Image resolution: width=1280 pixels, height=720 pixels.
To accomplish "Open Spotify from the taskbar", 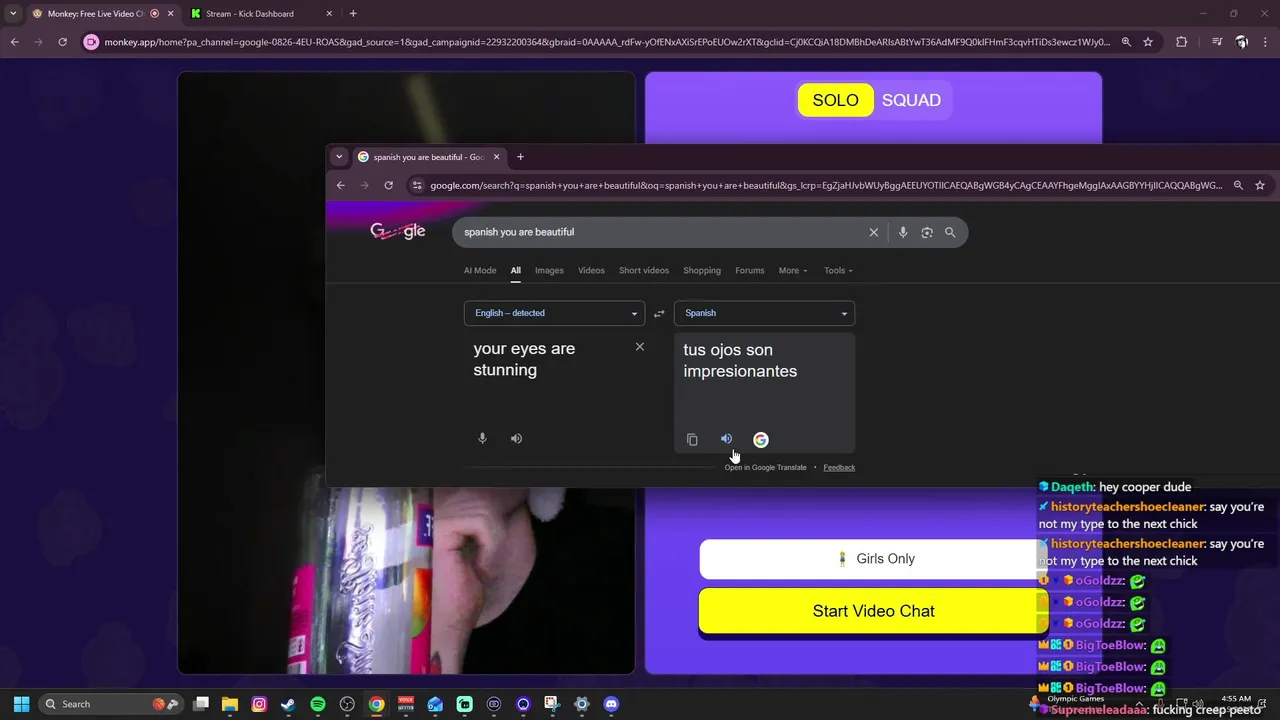I will point(318,704).
